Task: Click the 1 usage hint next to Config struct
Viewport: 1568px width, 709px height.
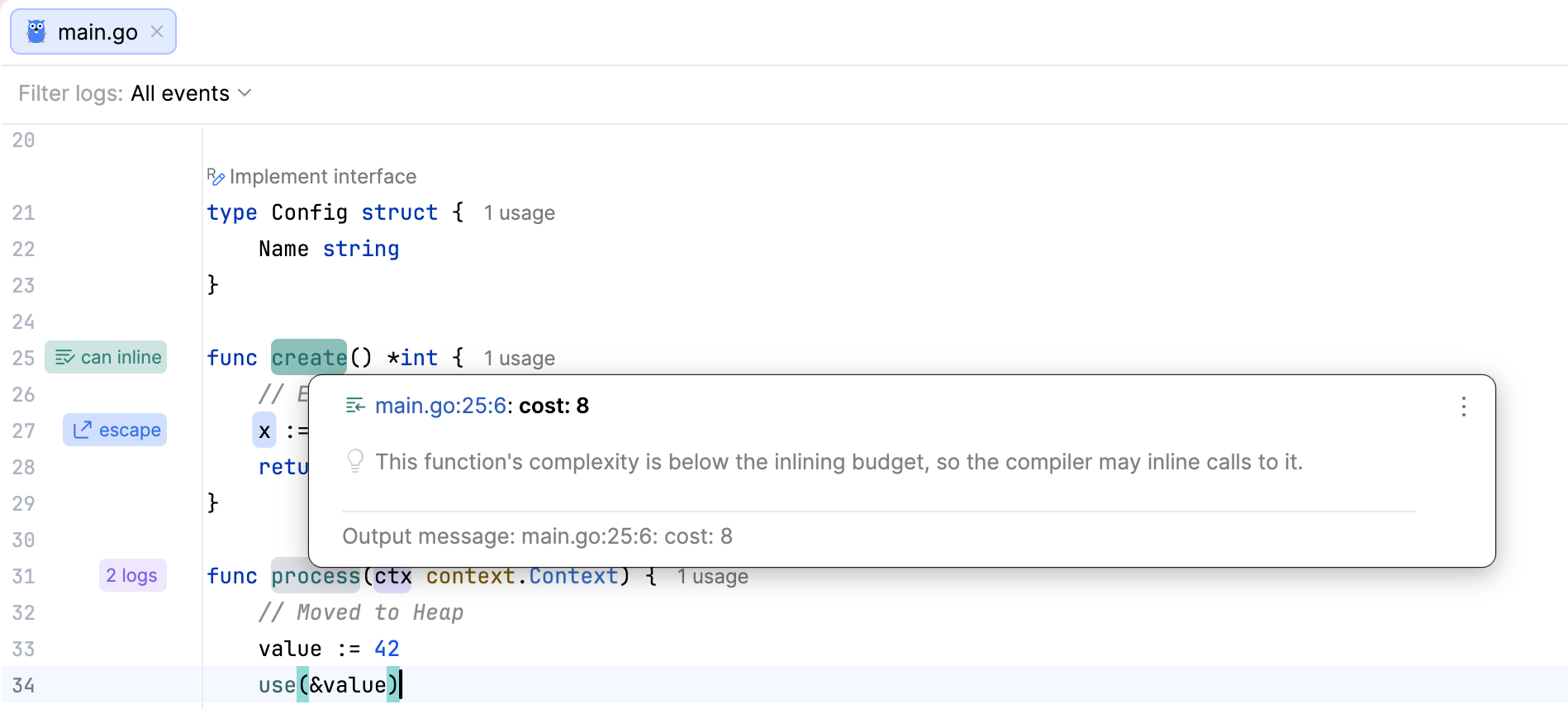Action: [519, 213]
